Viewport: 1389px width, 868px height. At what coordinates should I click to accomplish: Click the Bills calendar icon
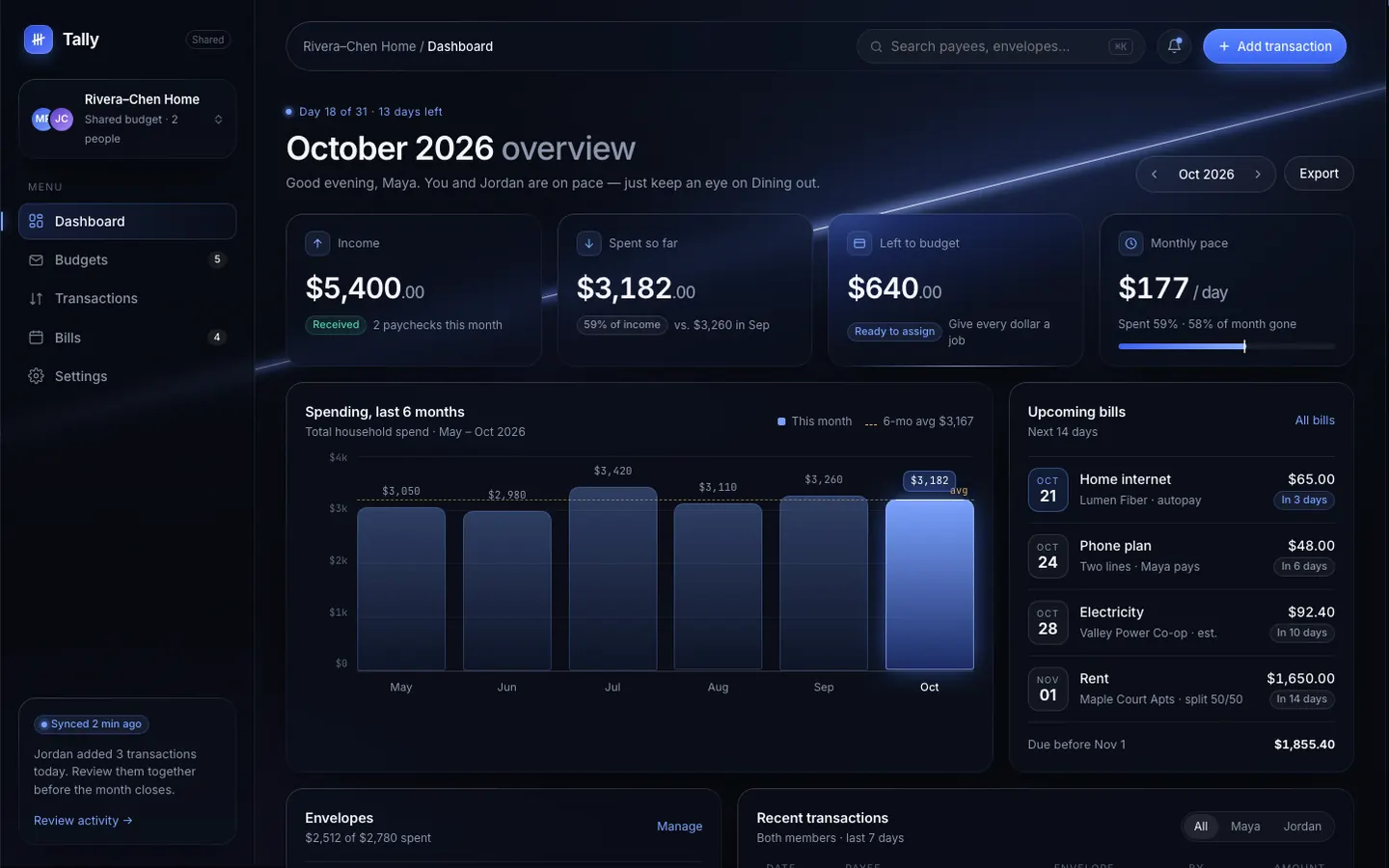[x=37, y=338]
